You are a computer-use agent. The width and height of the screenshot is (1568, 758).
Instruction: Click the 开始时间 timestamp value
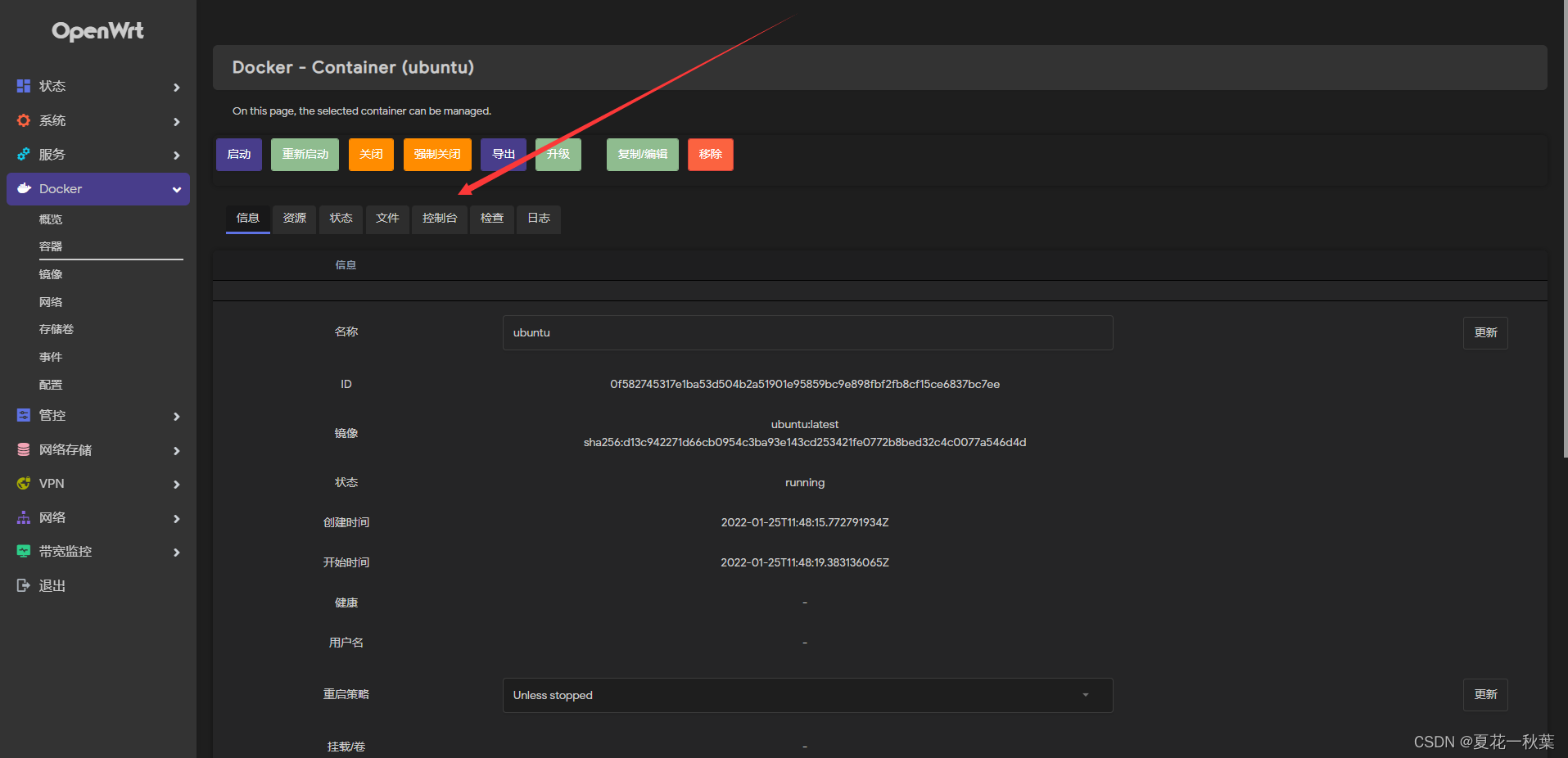[x=805, y=562]
